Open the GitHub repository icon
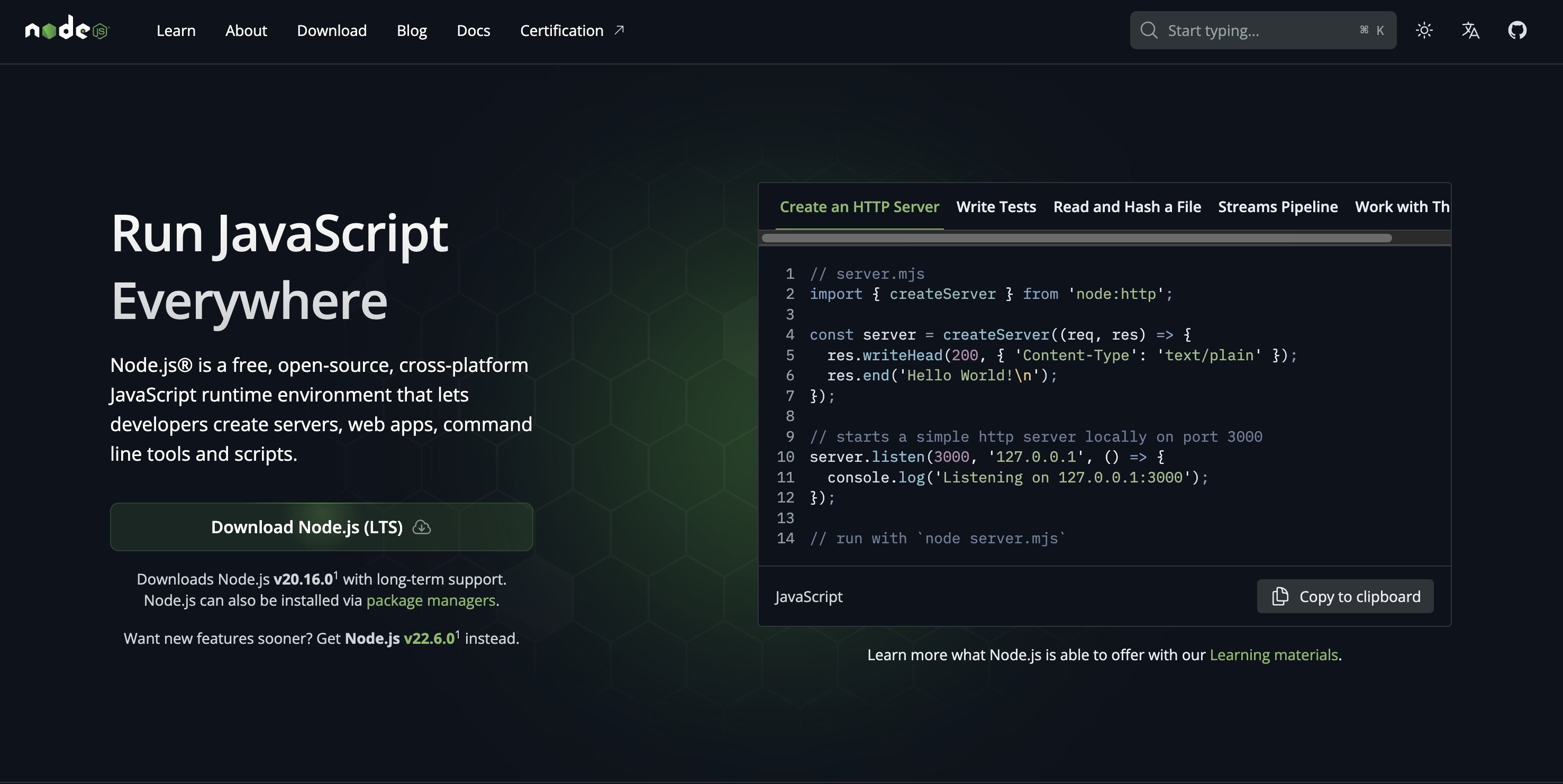Screen dimensions: 1563x784 pos(1517,30)
